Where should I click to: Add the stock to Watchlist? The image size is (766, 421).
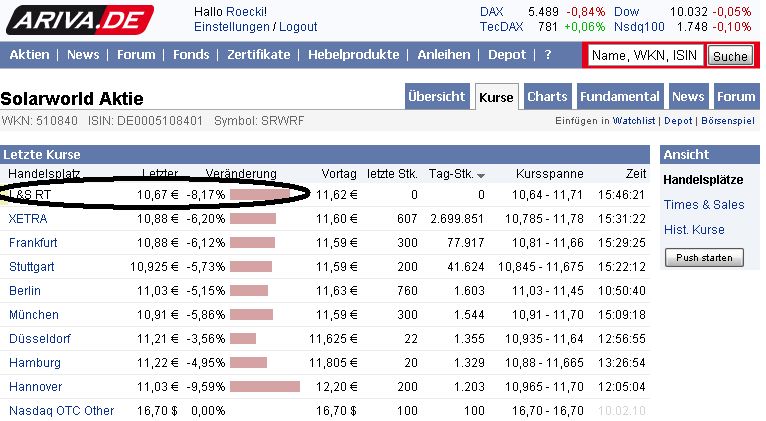click(x=634, y=121)
